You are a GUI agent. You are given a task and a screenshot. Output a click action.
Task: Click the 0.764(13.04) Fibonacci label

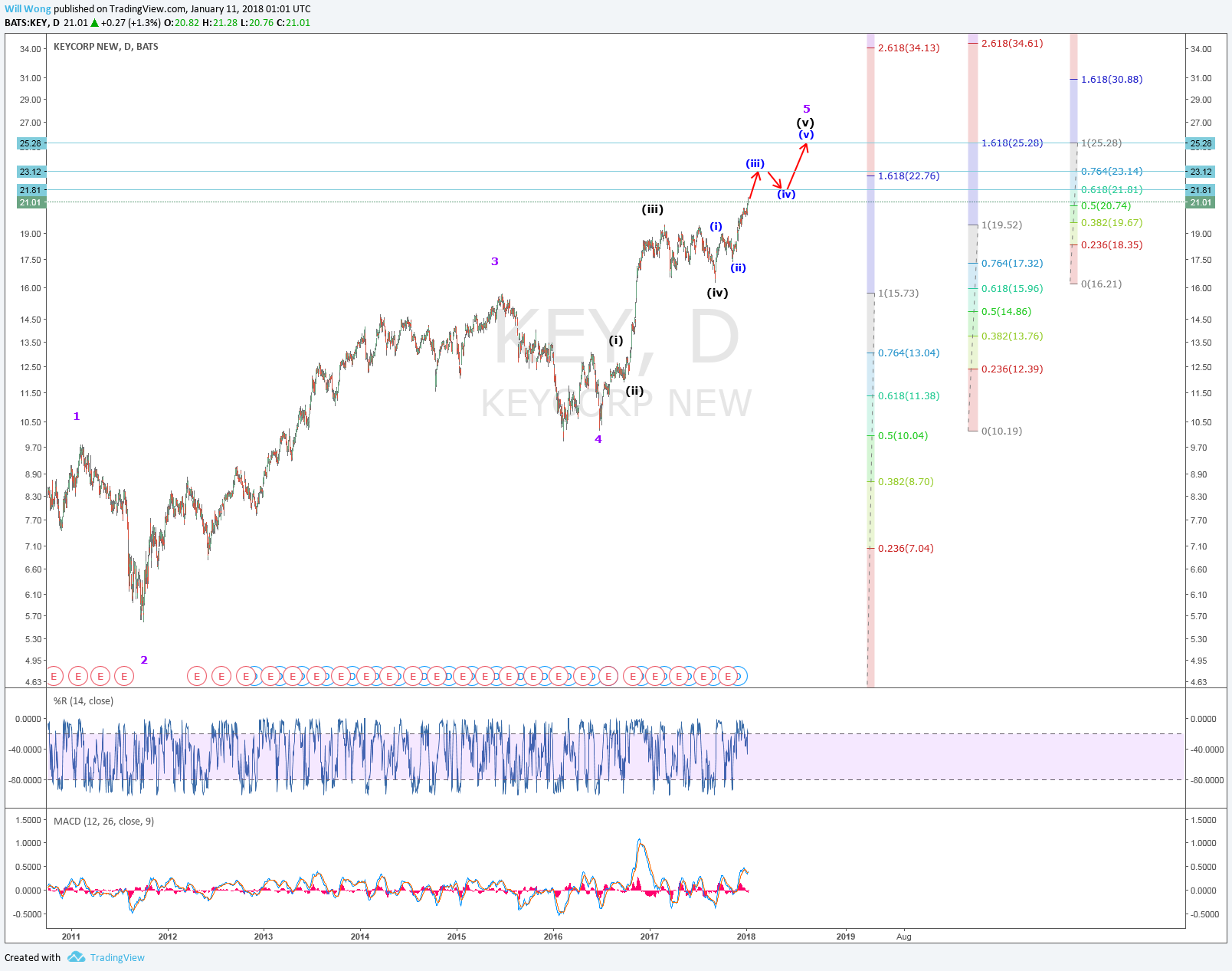tap(909, 353)
